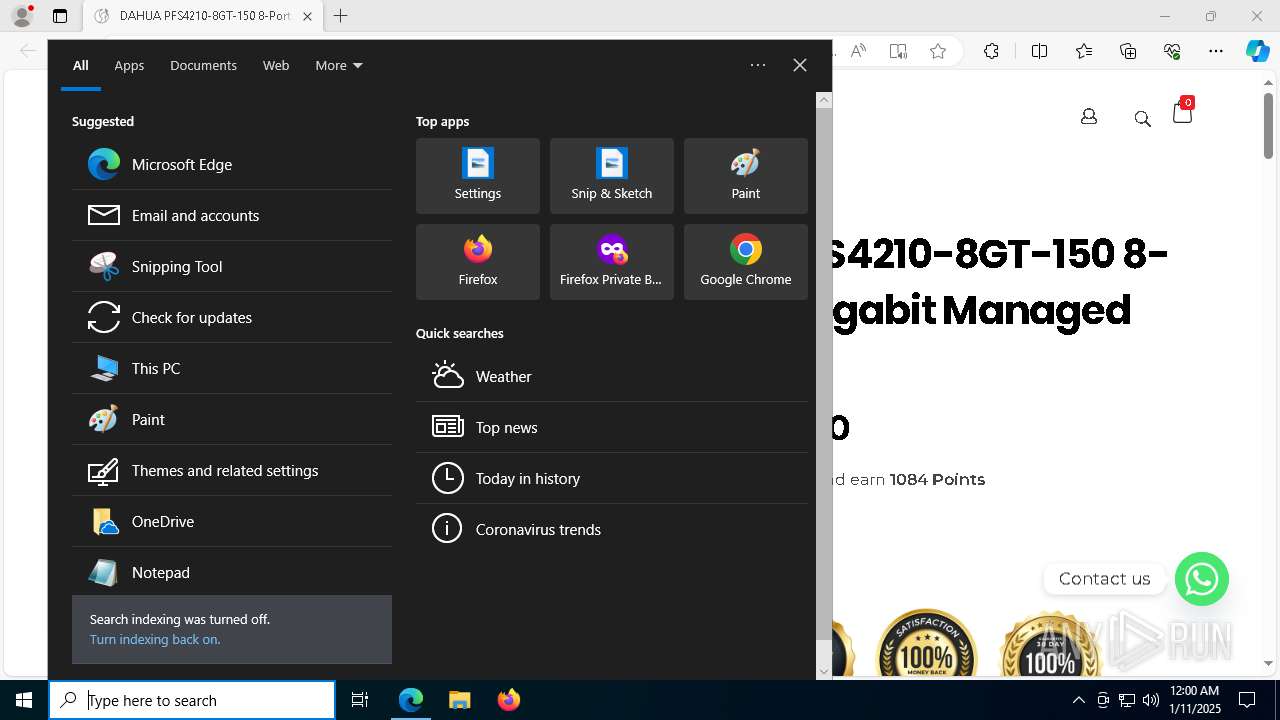Launch OneDrive from suggestions
Screen dimensions: 1280x720
[x=232, y=521]
